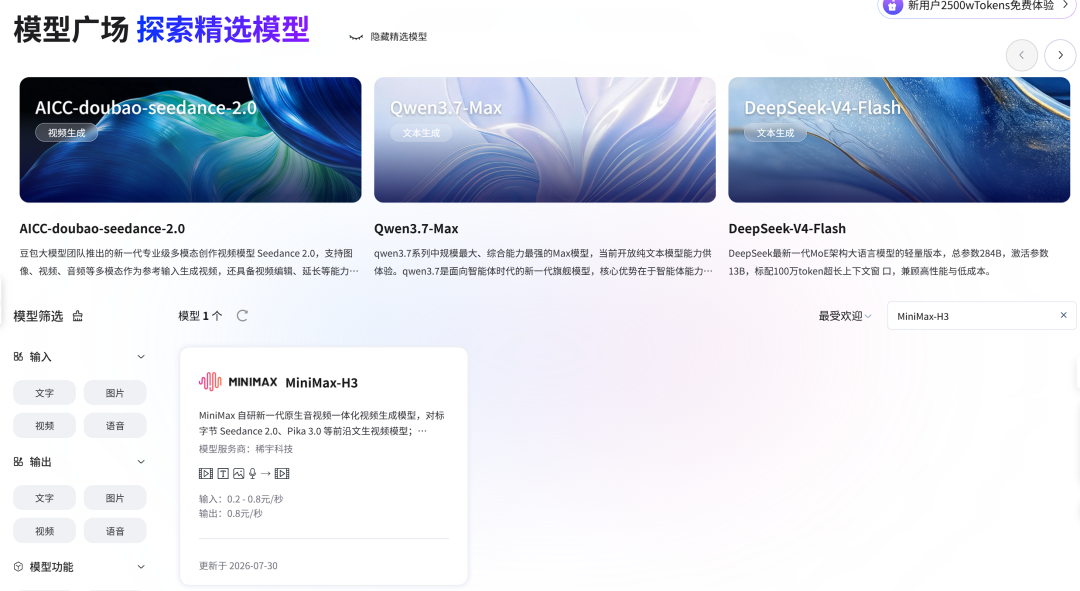This screenshot has width=1080, height=591.
Task: Clear the MiniMax-H3 search text
Action: click(1063, 315)
